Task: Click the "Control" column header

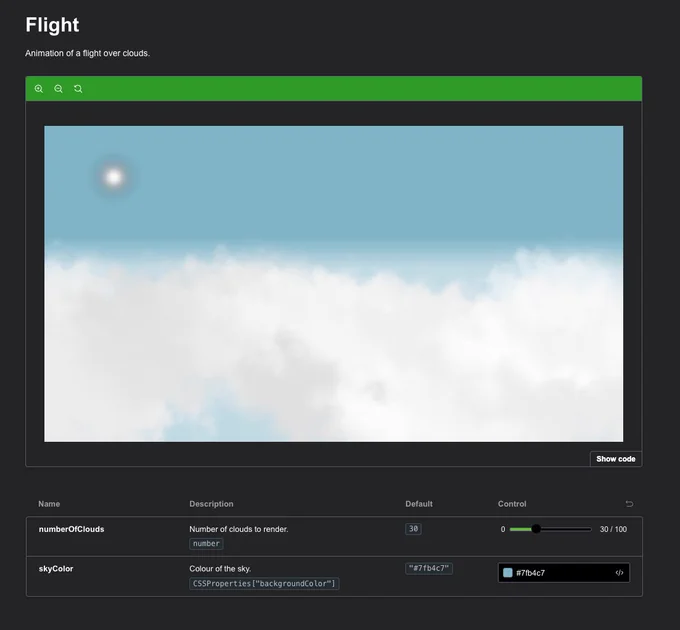Action: pyautogui.click(x=512, y=504)
